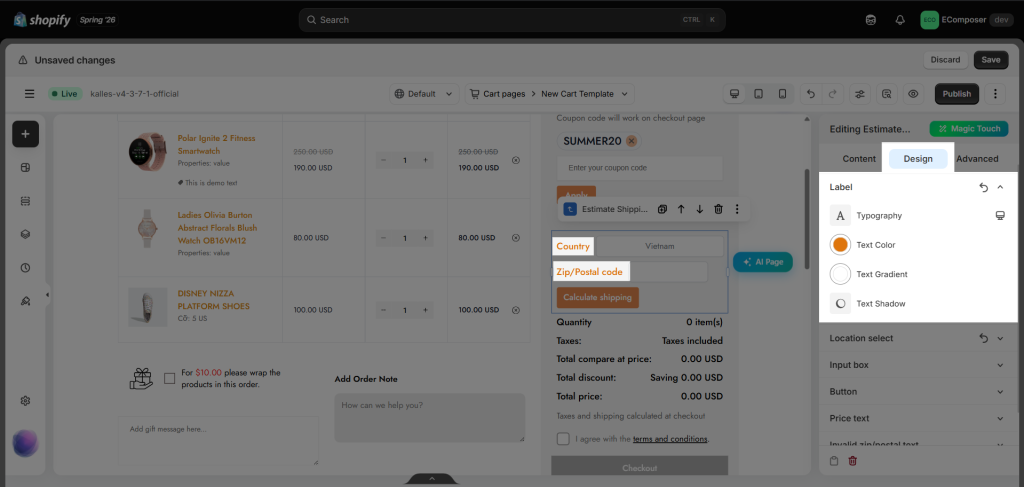The height and width of the screenshot is (487, 1024).
Task: Open the Advanced tab
Action: (977, 159)
